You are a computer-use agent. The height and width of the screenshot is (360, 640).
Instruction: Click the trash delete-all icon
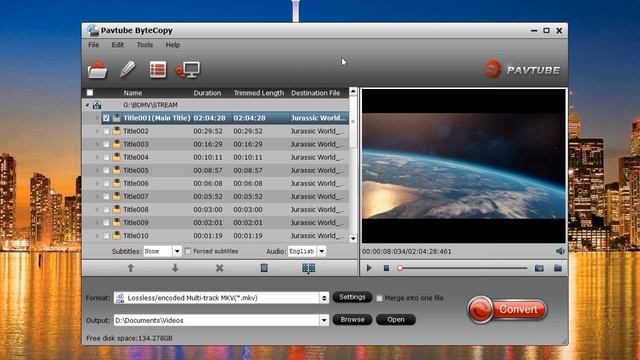point(264,268)
